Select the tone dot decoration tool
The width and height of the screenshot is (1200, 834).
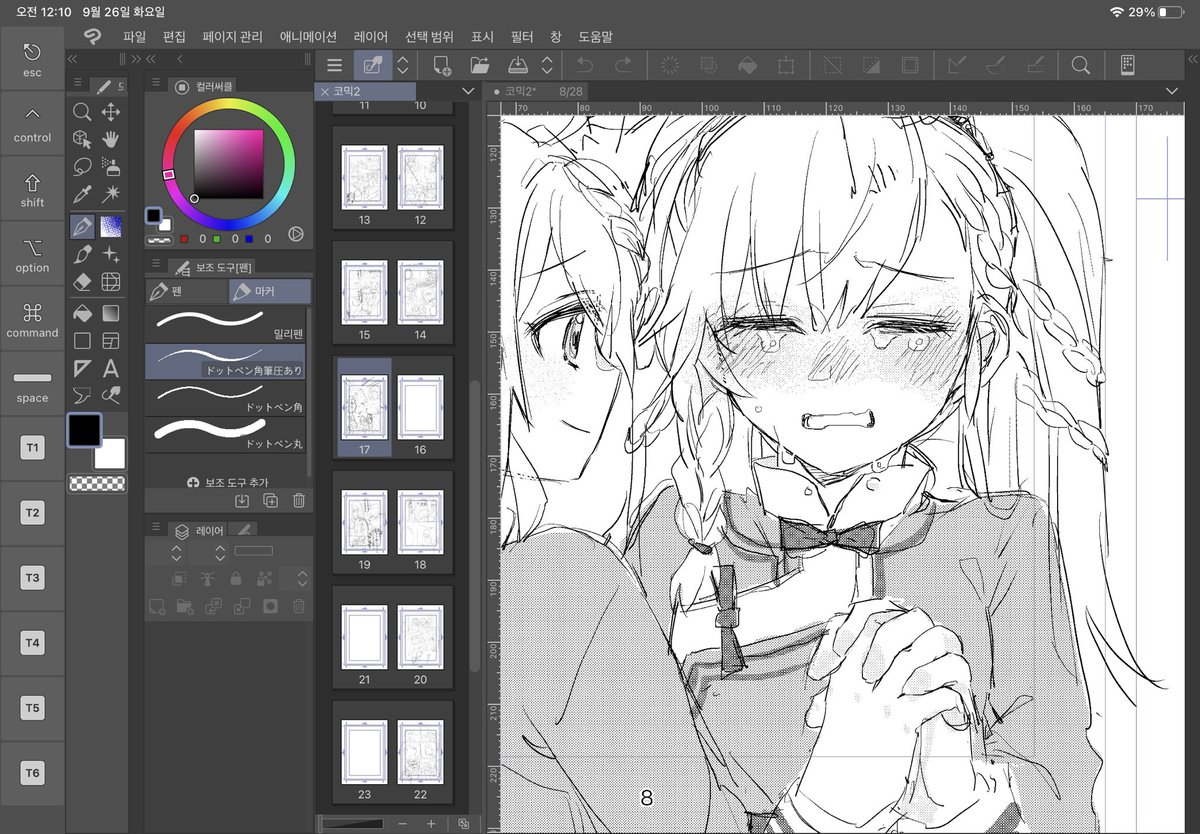(x=111, y=226)
